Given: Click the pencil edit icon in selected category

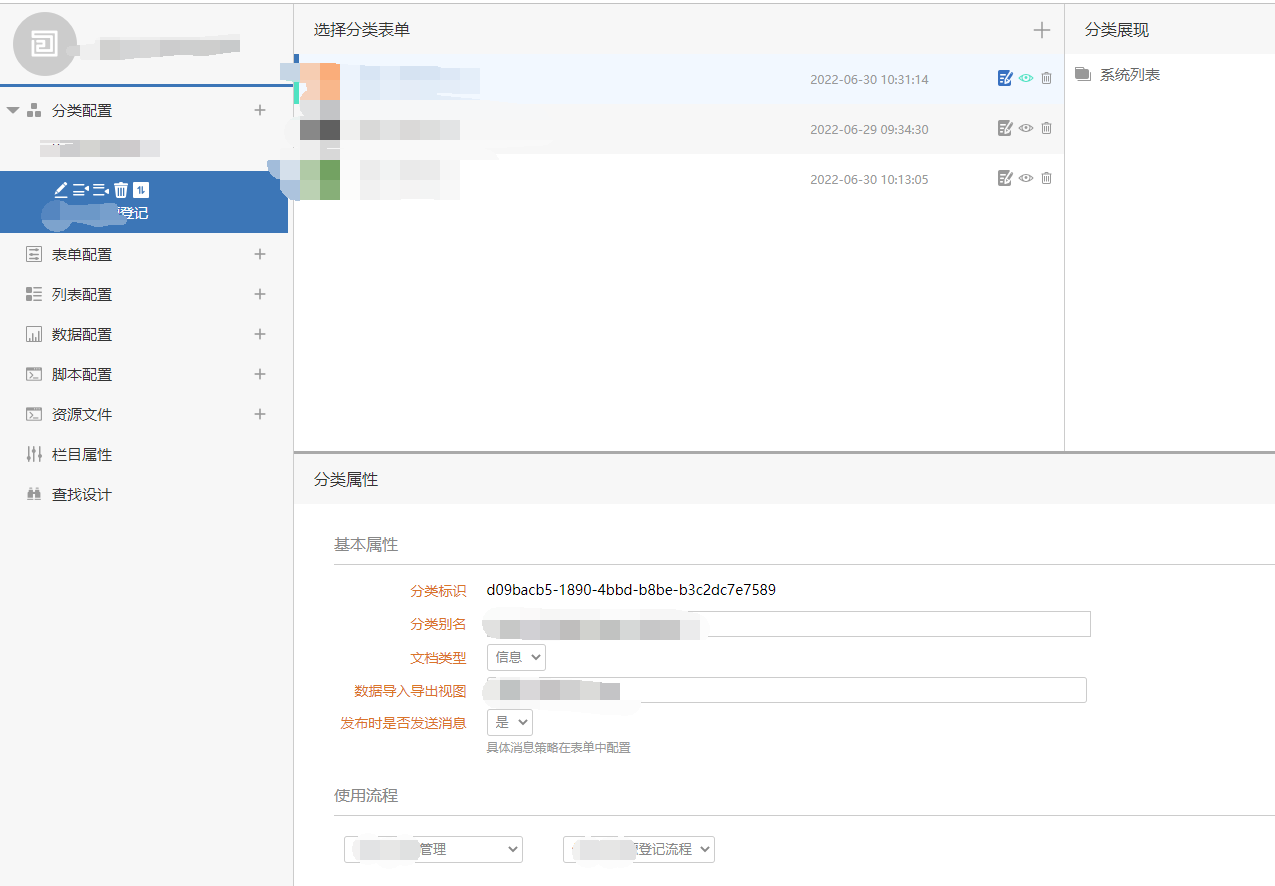Looking at the screenshot, I should coord(61,190).
